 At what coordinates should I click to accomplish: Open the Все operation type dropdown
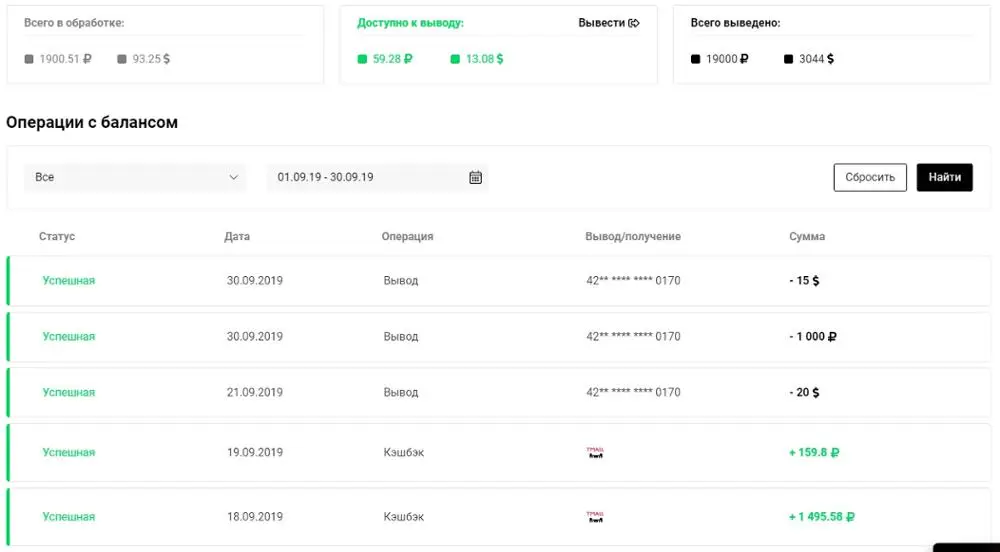135,177
